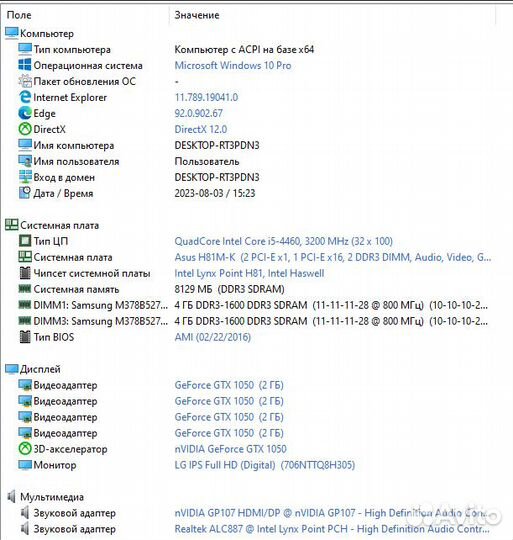Click the speaker icon of nVIDIA GP107 row

click(x=25, y=513)
